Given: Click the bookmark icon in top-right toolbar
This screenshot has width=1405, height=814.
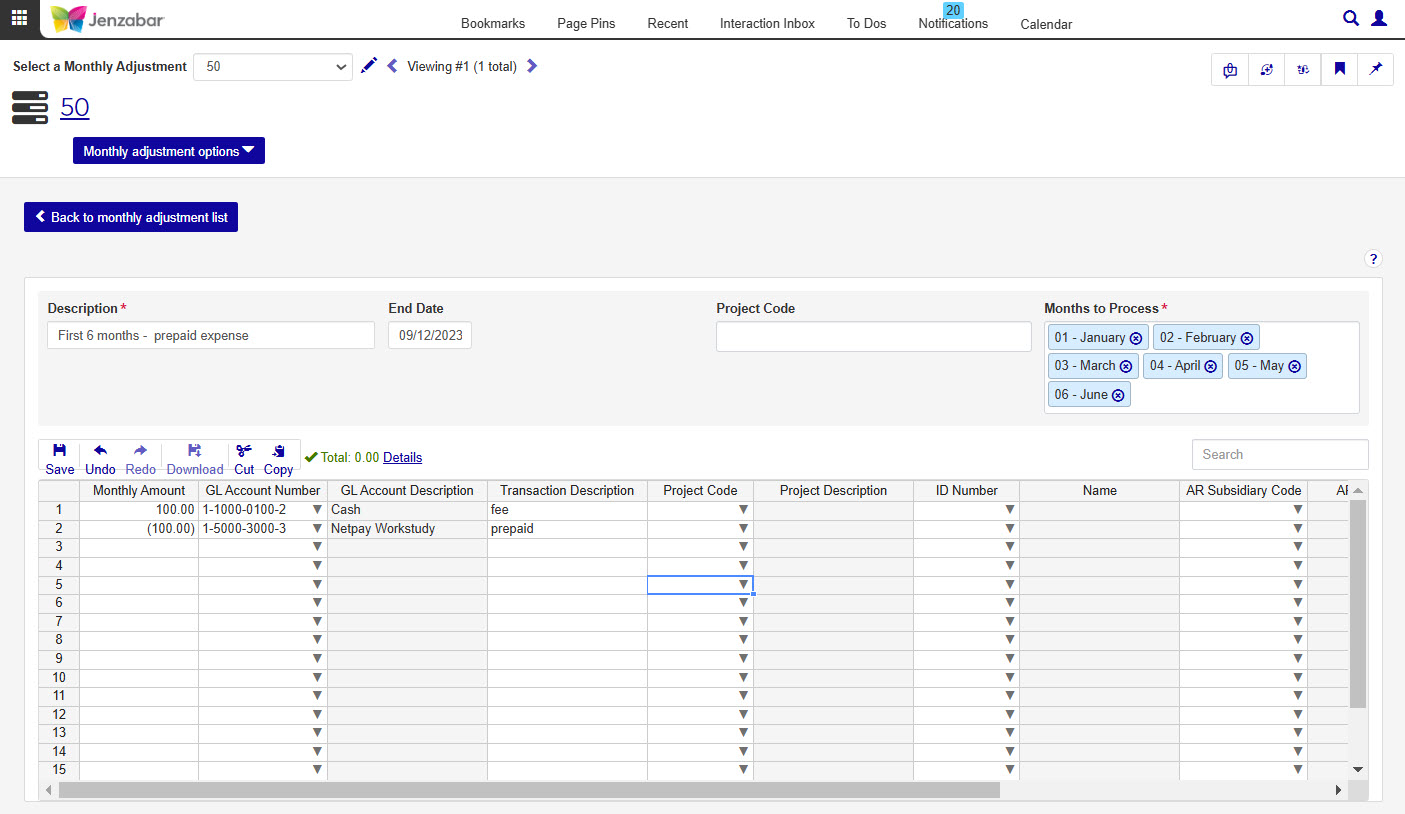Looking at the screenshot, I should point(1339,69).
